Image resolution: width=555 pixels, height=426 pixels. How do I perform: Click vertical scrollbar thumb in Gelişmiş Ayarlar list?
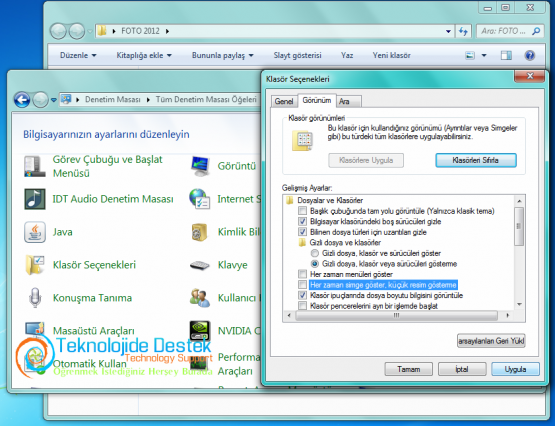click(519, 226)
